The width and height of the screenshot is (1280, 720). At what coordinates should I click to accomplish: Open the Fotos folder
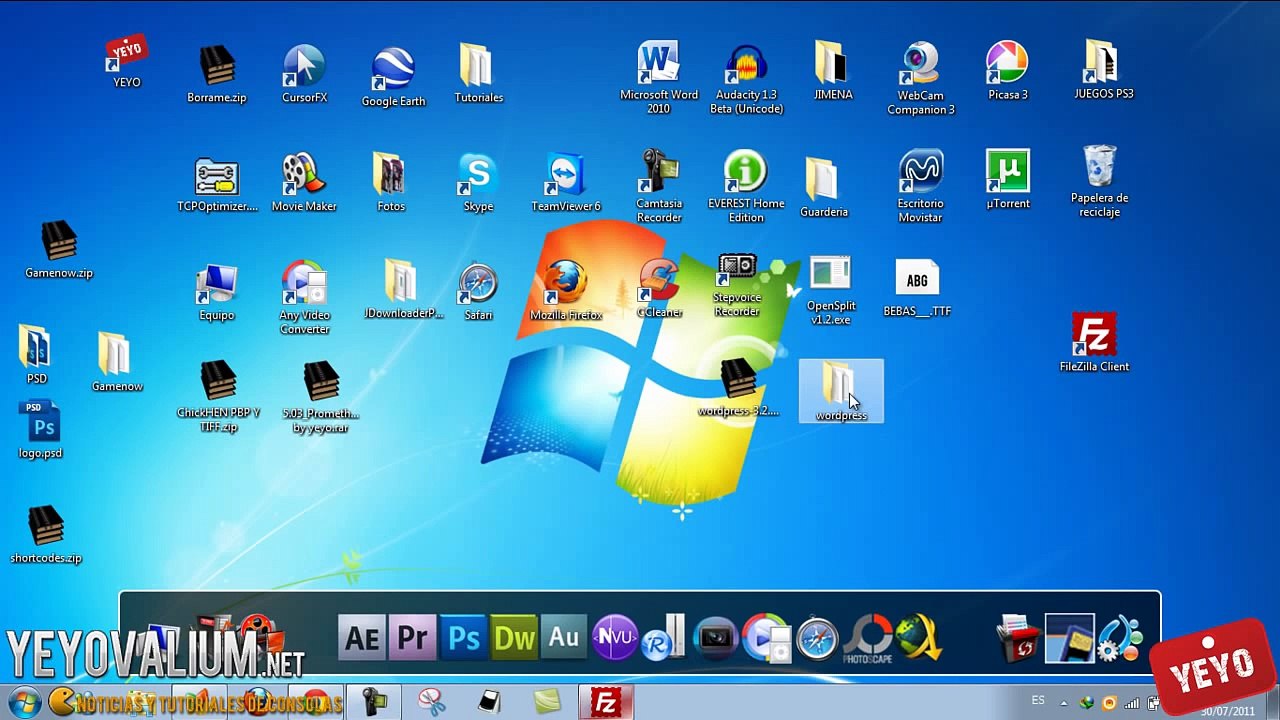point(391,182)
